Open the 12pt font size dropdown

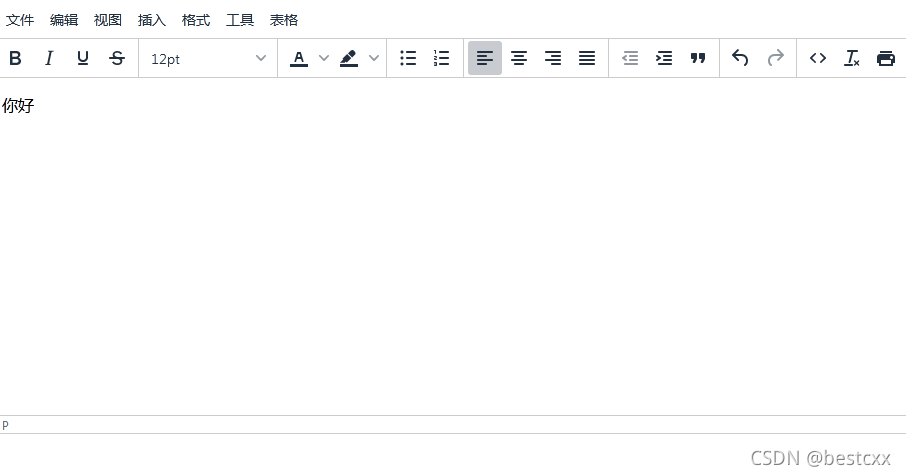[208, 58]
